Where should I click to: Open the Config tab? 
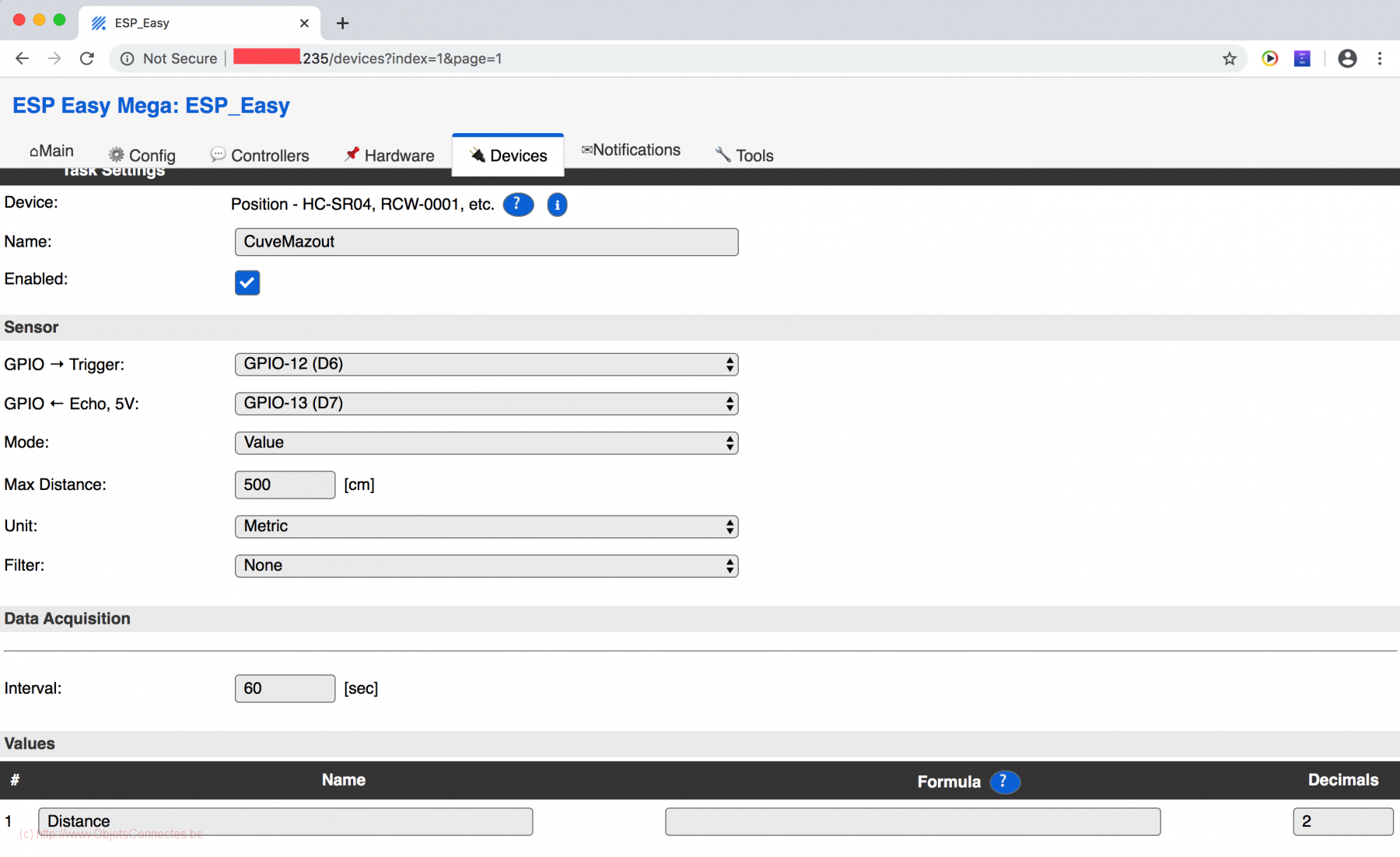(142, 156)
